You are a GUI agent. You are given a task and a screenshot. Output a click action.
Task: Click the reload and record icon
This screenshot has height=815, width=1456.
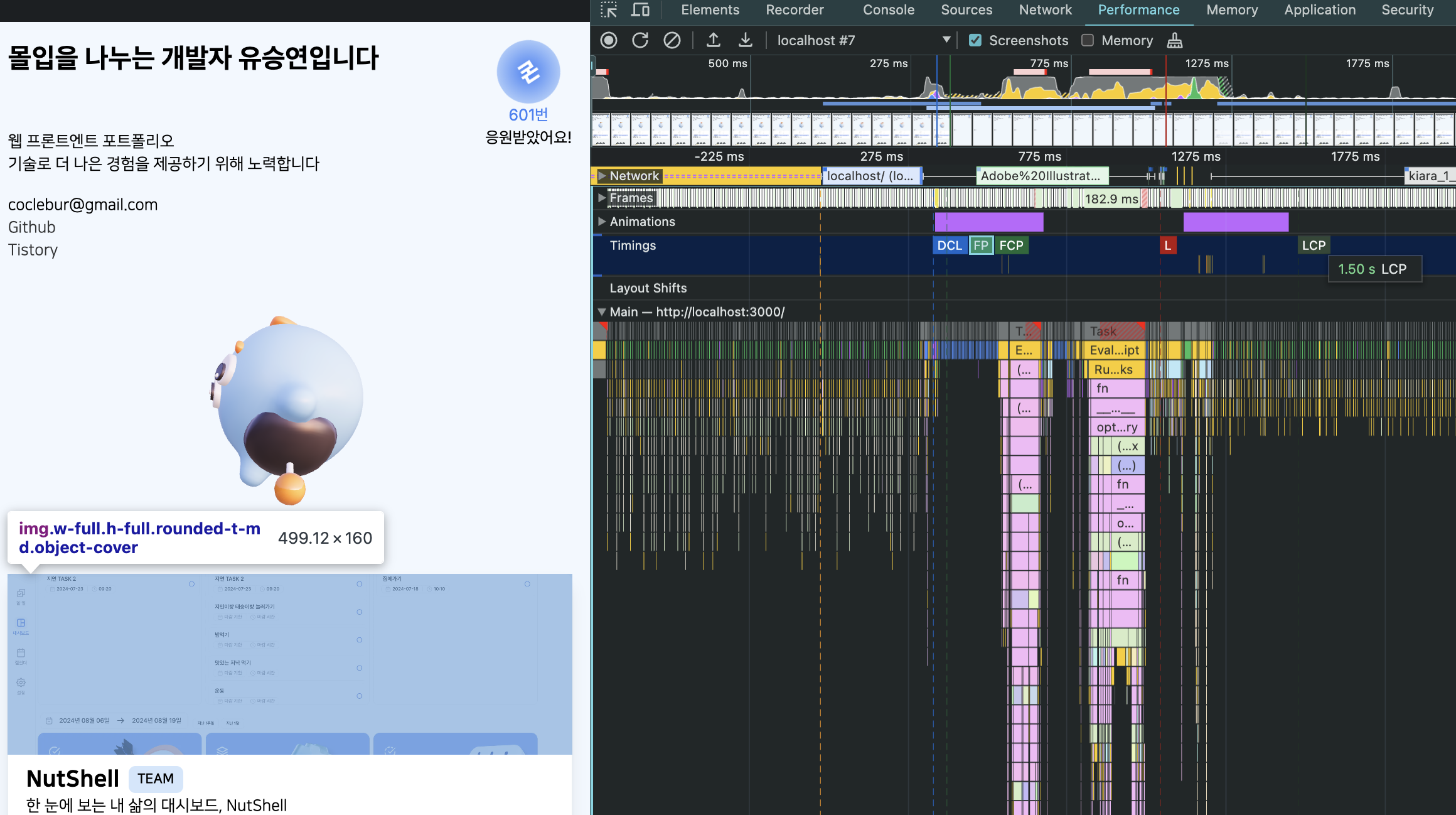(640, 40)
